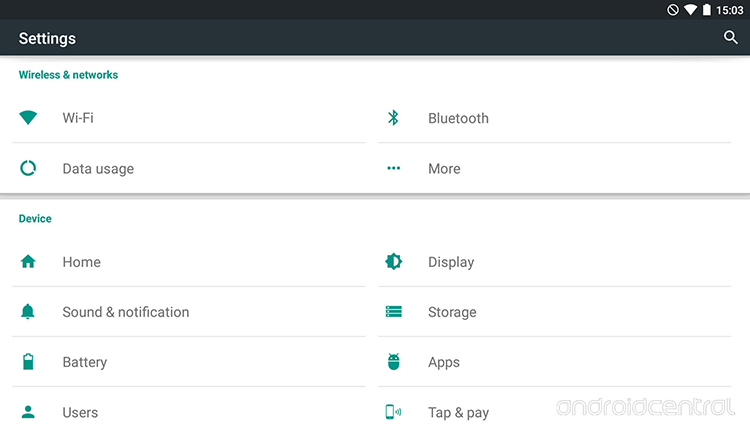Viewport: 750px width, 431px height.
Task: Tap the Battery icon in Device list
Action: pos(28,362)
